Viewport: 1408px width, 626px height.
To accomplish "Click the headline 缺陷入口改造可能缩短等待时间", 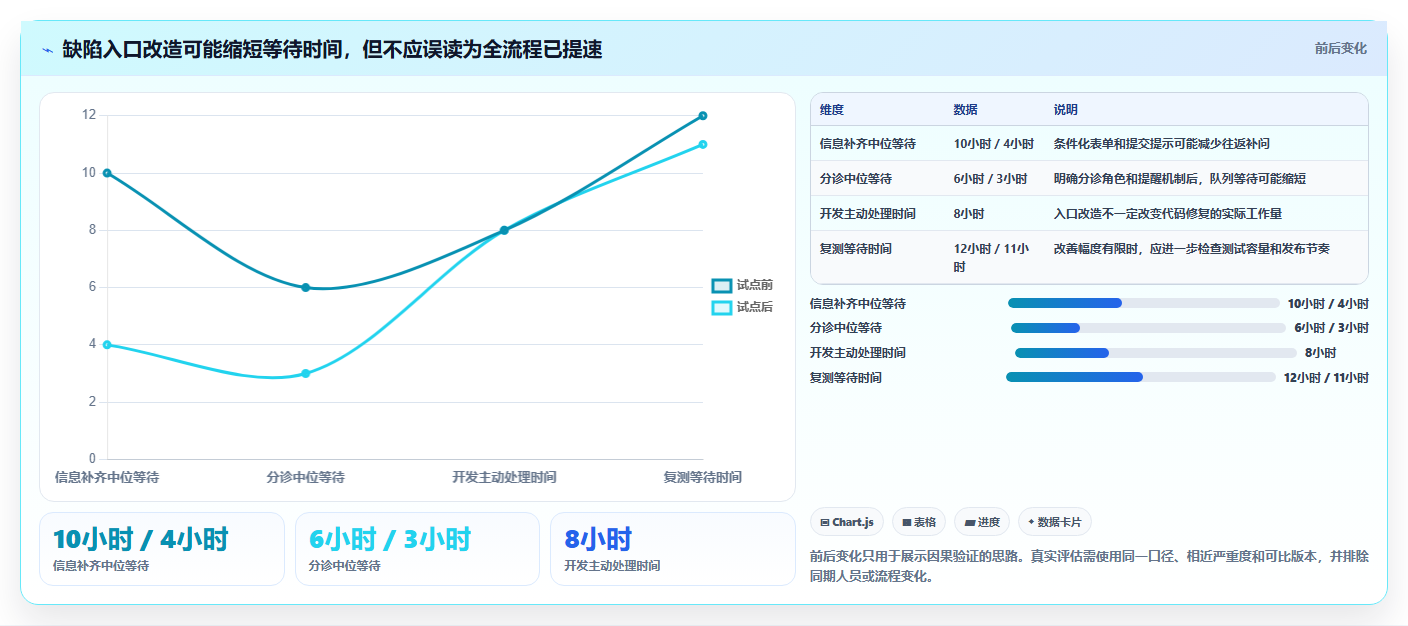I will pos(332,49).
